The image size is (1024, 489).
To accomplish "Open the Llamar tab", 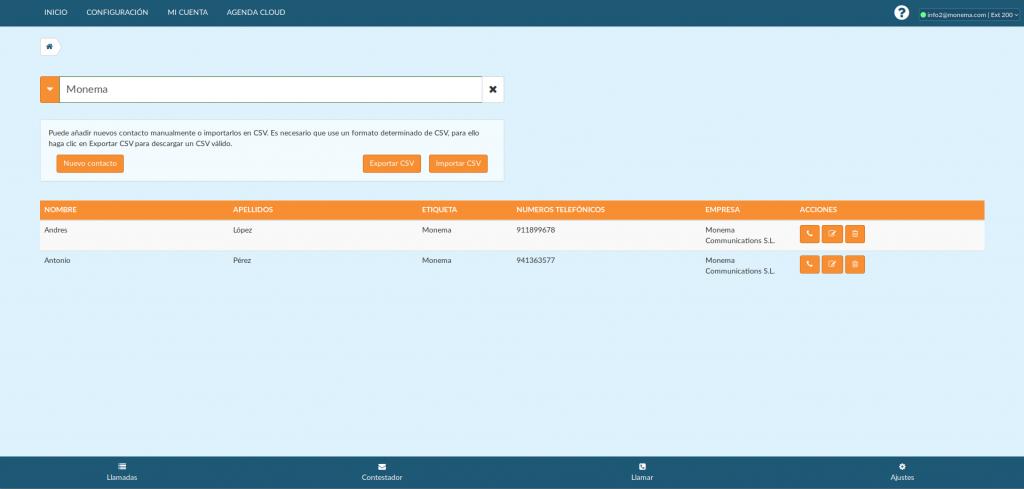I will click(642, 472).
